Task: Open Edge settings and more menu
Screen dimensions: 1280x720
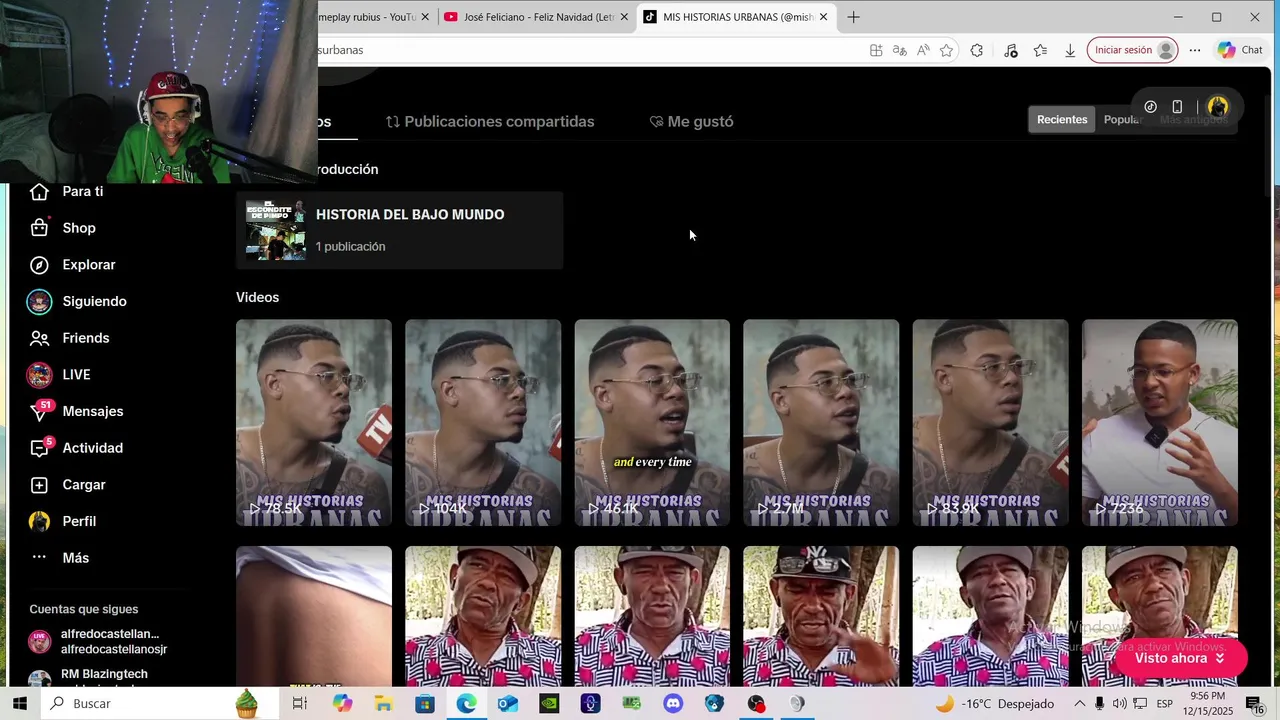Action: pyautogui.click(x=1195, y=50)
